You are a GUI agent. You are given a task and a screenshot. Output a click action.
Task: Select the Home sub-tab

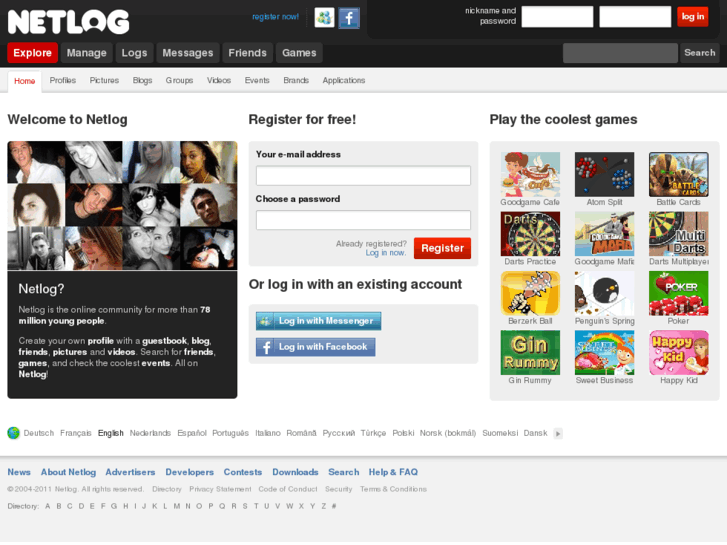(x=25, y=81)
